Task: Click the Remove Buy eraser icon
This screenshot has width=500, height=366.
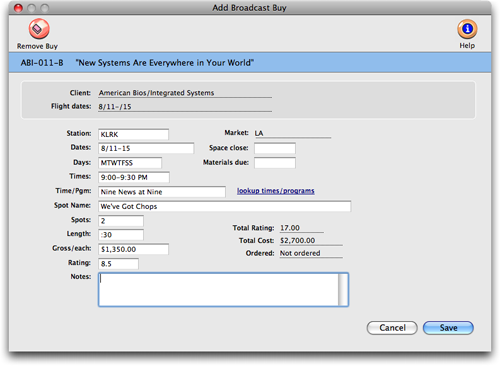Action: coord(39,29)
